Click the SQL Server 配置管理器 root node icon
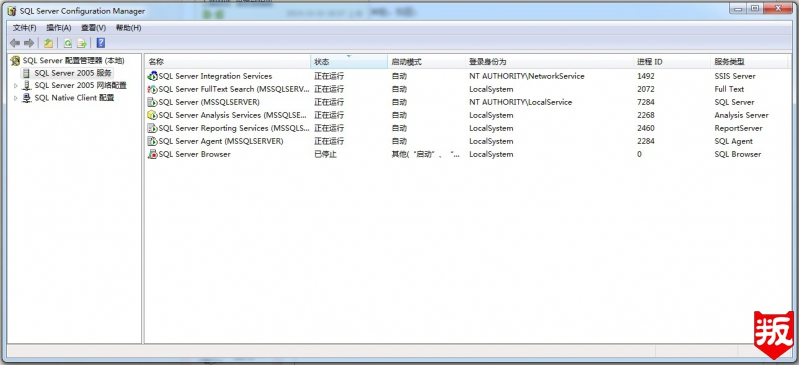 point(15,61)
